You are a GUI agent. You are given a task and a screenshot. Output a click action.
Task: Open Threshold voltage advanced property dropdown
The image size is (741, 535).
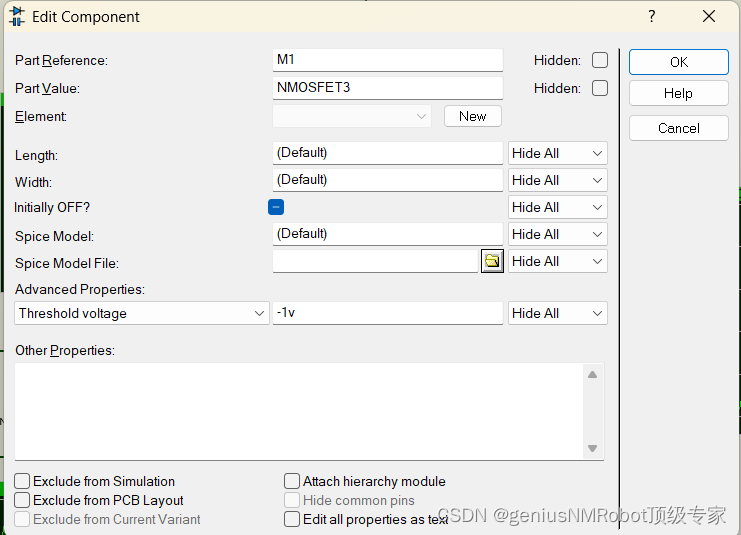142,313
